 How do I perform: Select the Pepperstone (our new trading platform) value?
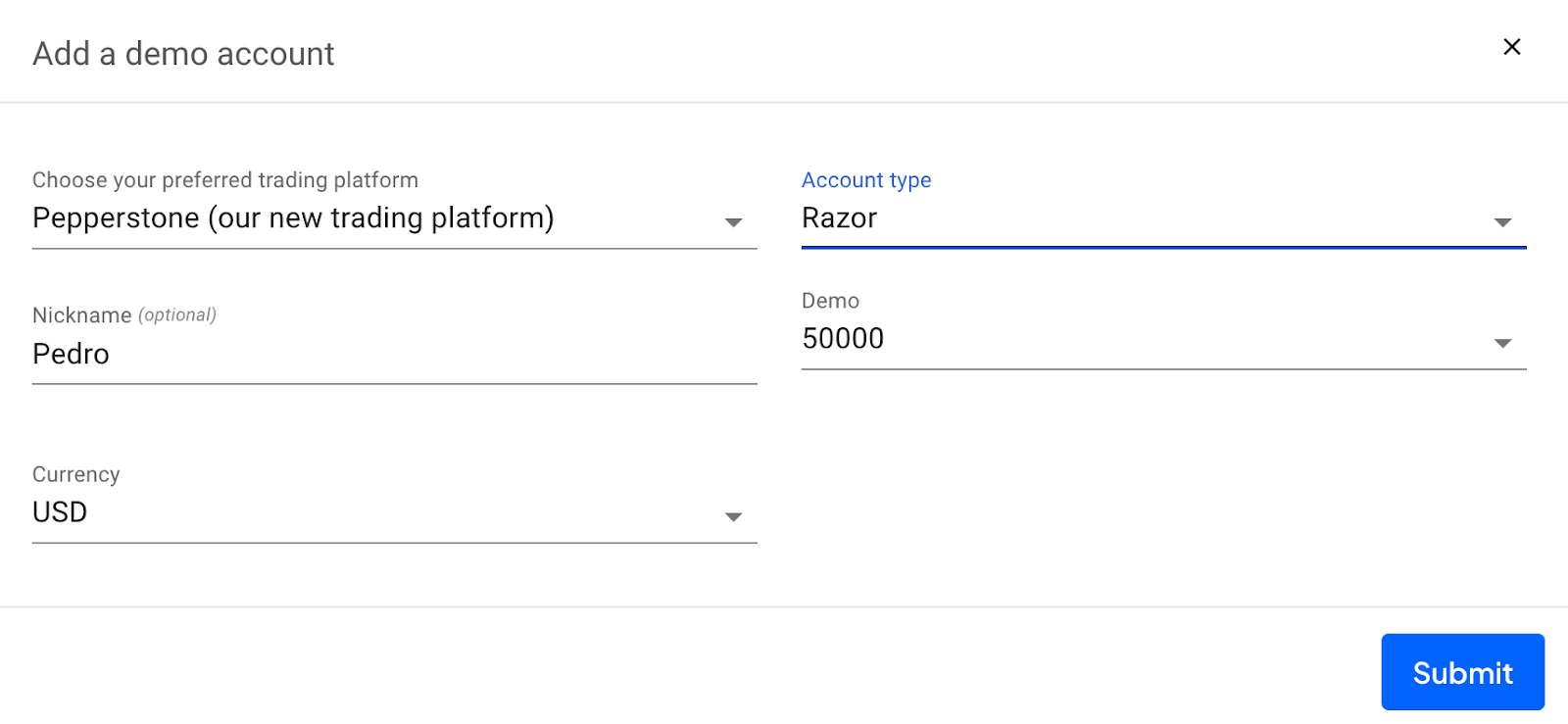point(293,217)
